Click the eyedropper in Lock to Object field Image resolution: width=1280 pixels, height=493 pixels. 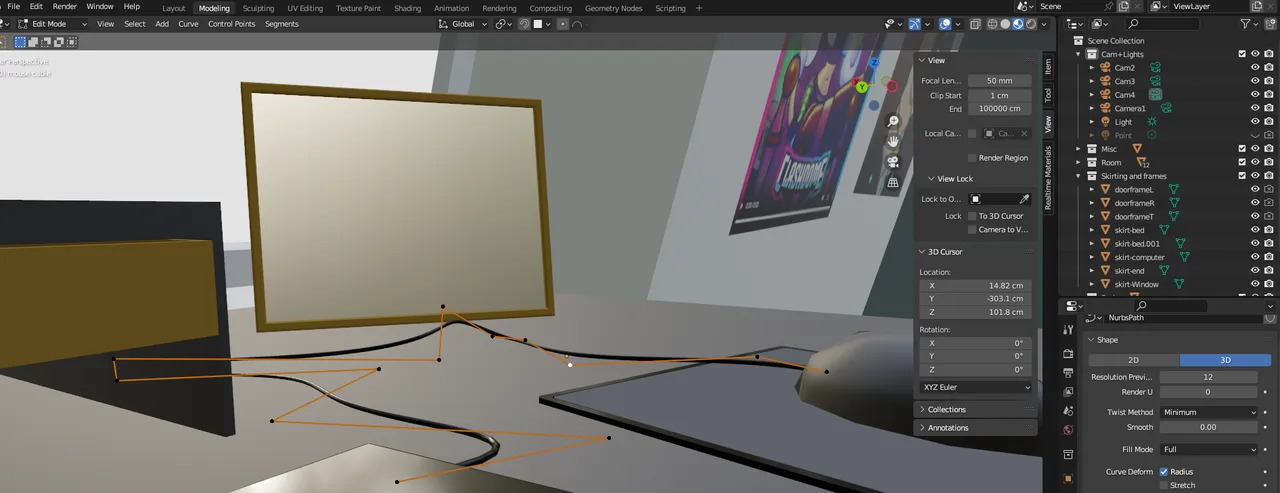click(x=1024, y=199)
